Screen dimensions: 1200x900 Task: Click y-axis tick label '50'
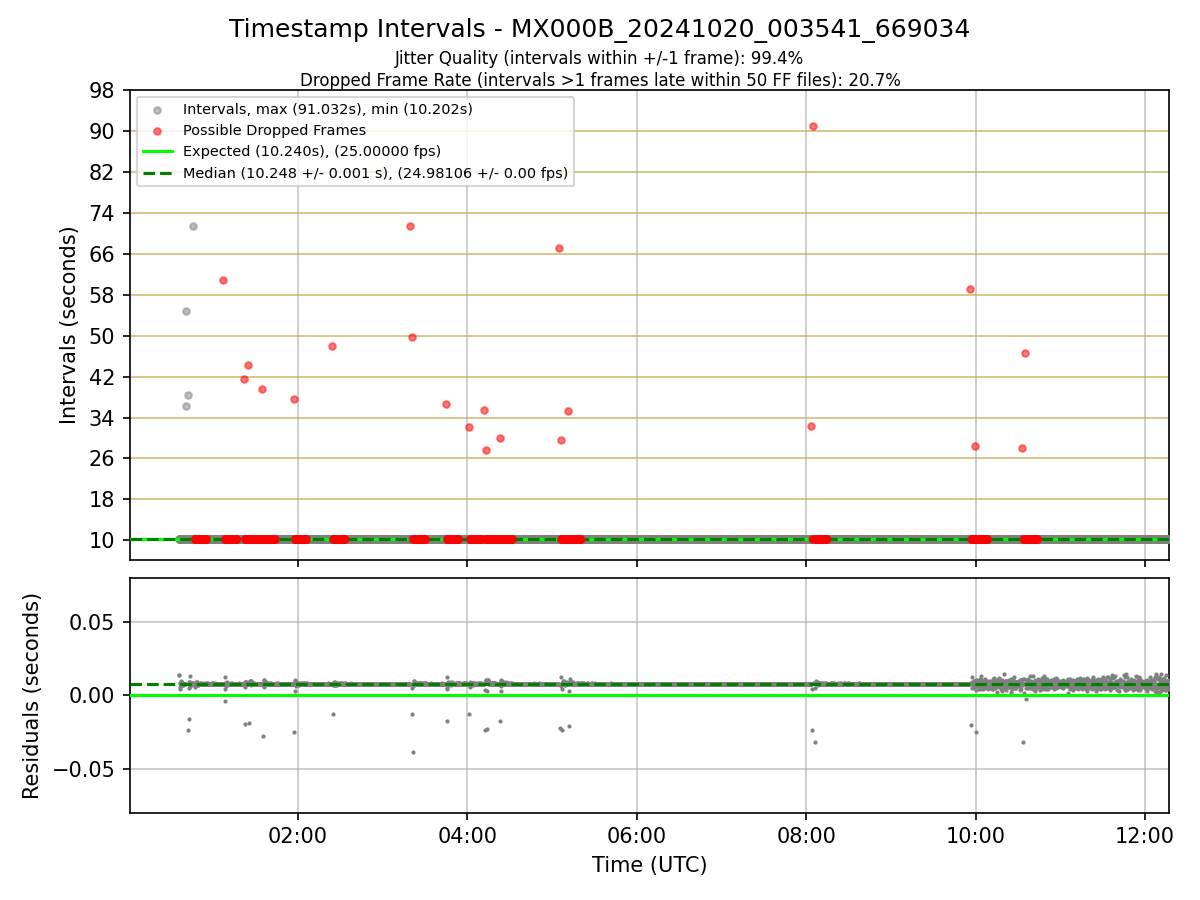(x=103, y=336)
